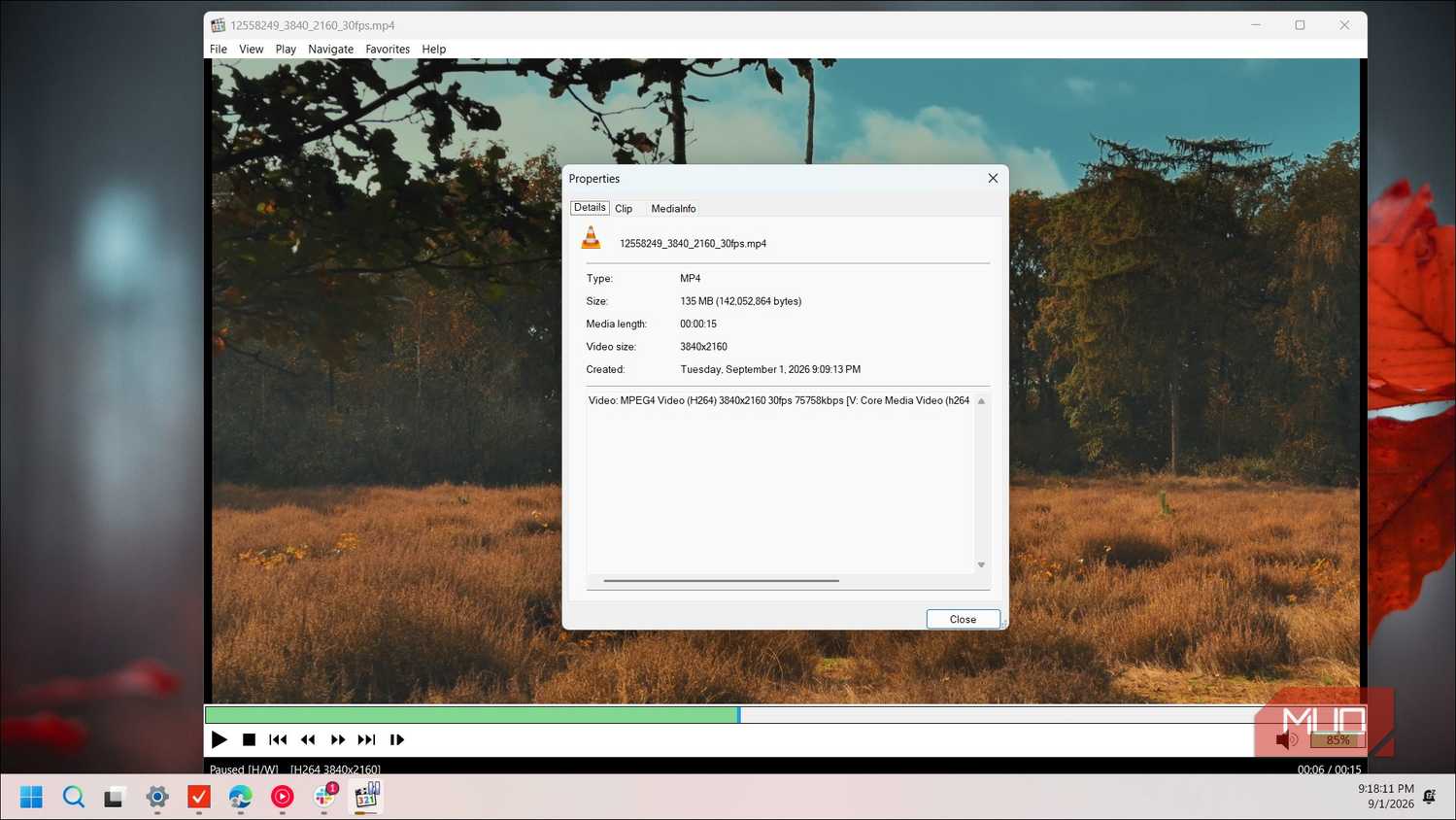Image resolution: width=1456 pixels, height=820 pixels.
Task: Maximize the media player window
Action: [1301, 25]
